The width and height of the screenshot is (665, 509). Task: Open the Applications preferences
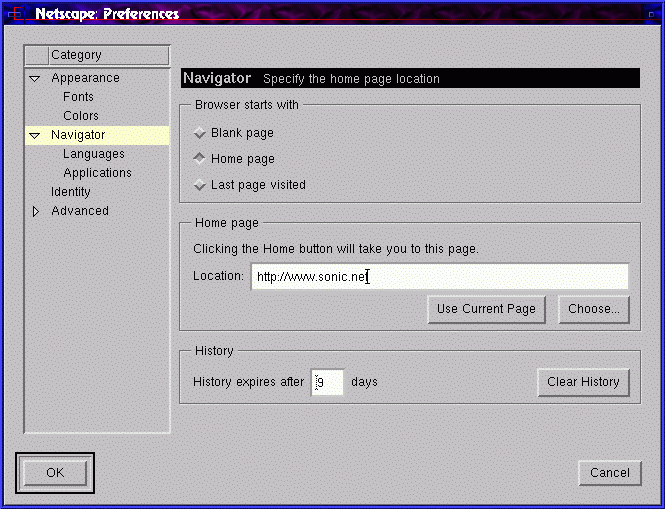97,173
